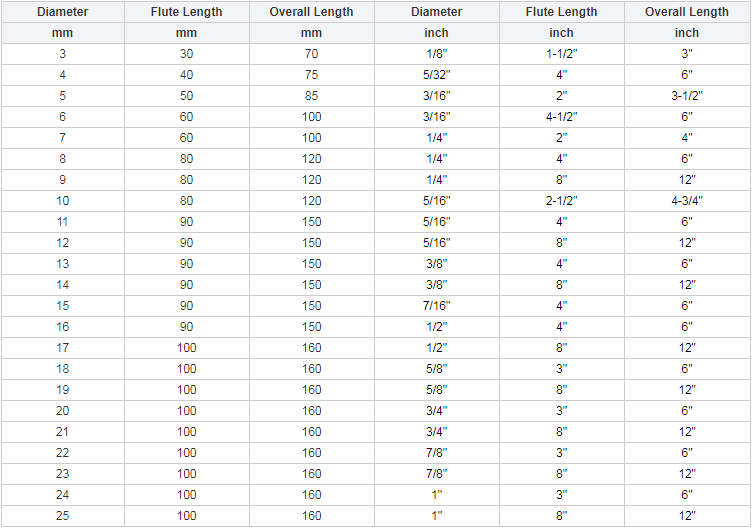
Task: Select the 85 mm overall length cell
Action: click(311, 95)
